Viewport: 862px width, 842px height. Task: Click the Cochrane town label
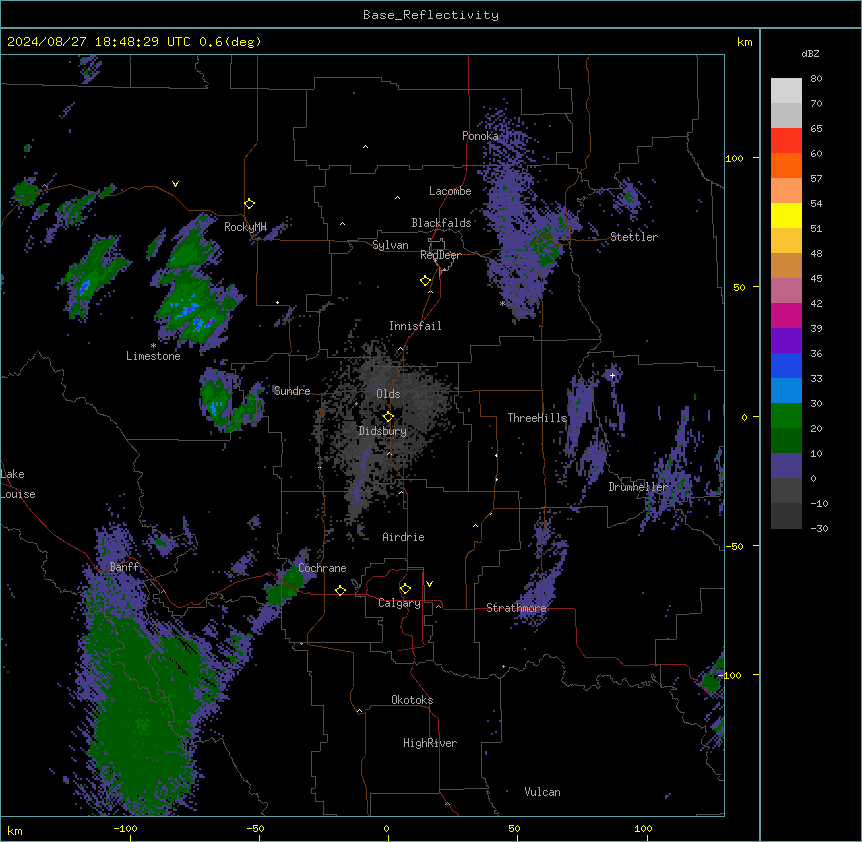tap(322, 568)
